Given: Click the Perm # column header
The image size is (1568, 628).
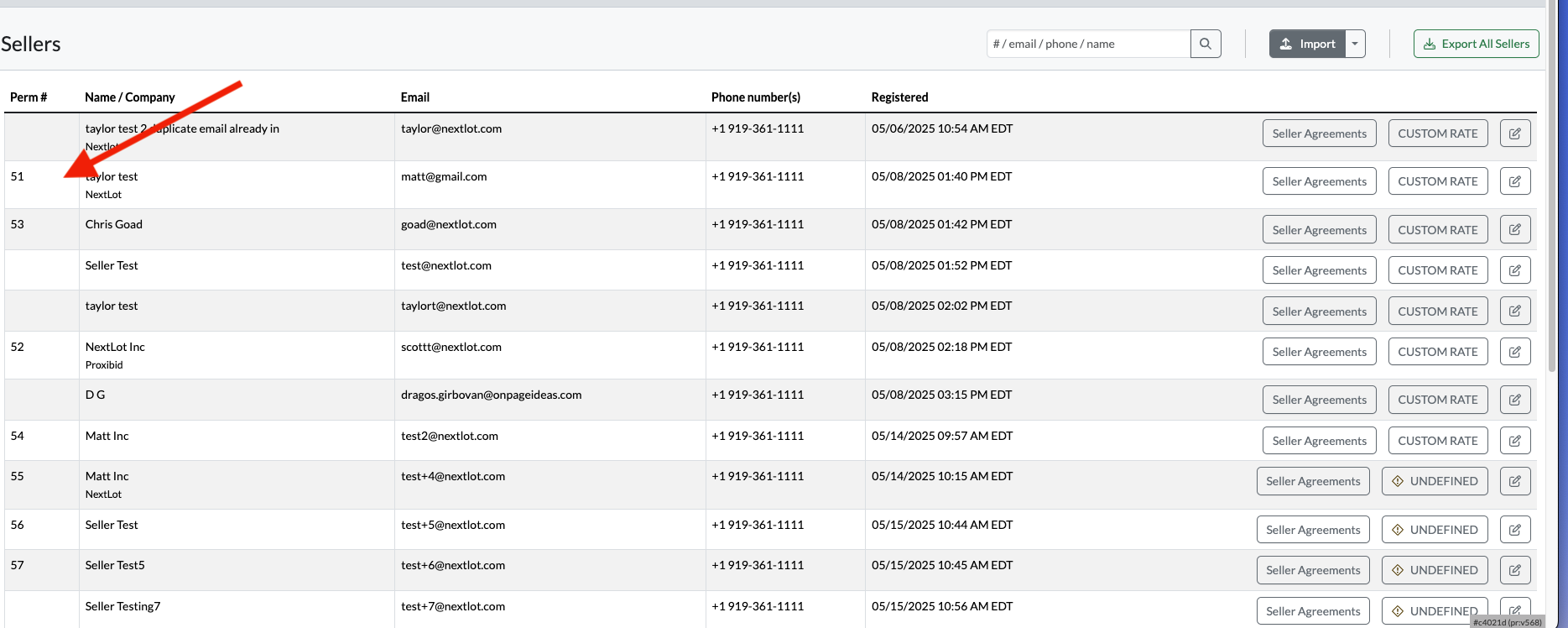Looking at the screenshot, I should click(x=29, y=97).
